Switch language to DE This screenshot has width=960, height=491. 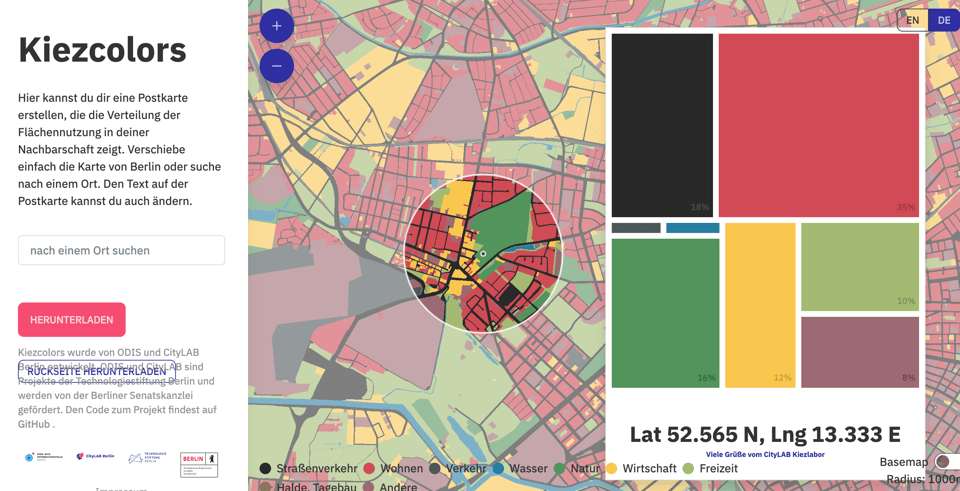click(x=943, y=20)
